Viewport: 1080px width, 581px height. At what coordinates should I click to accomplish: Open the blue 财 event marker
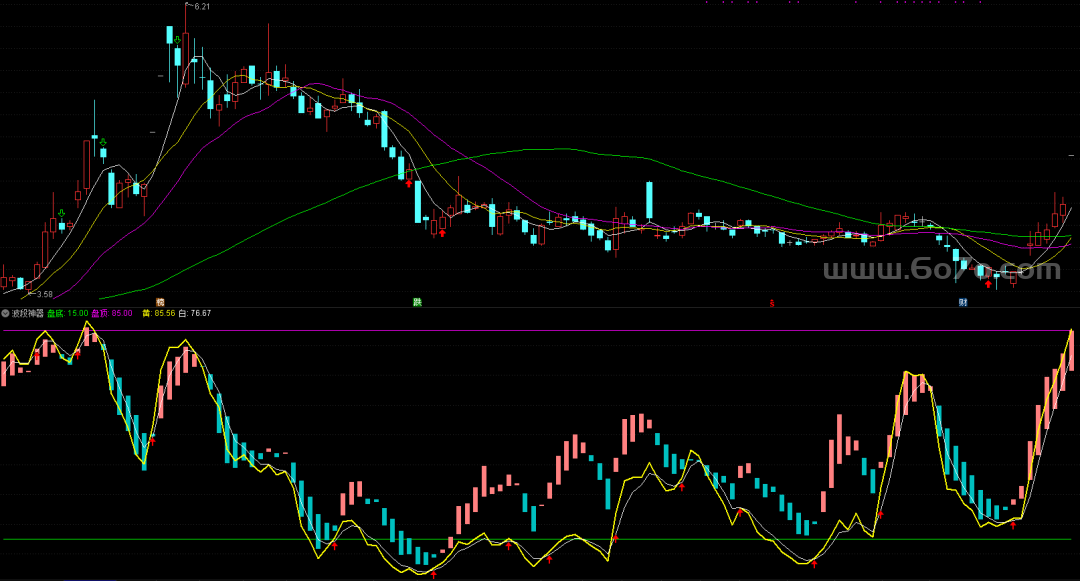[963, 301]
